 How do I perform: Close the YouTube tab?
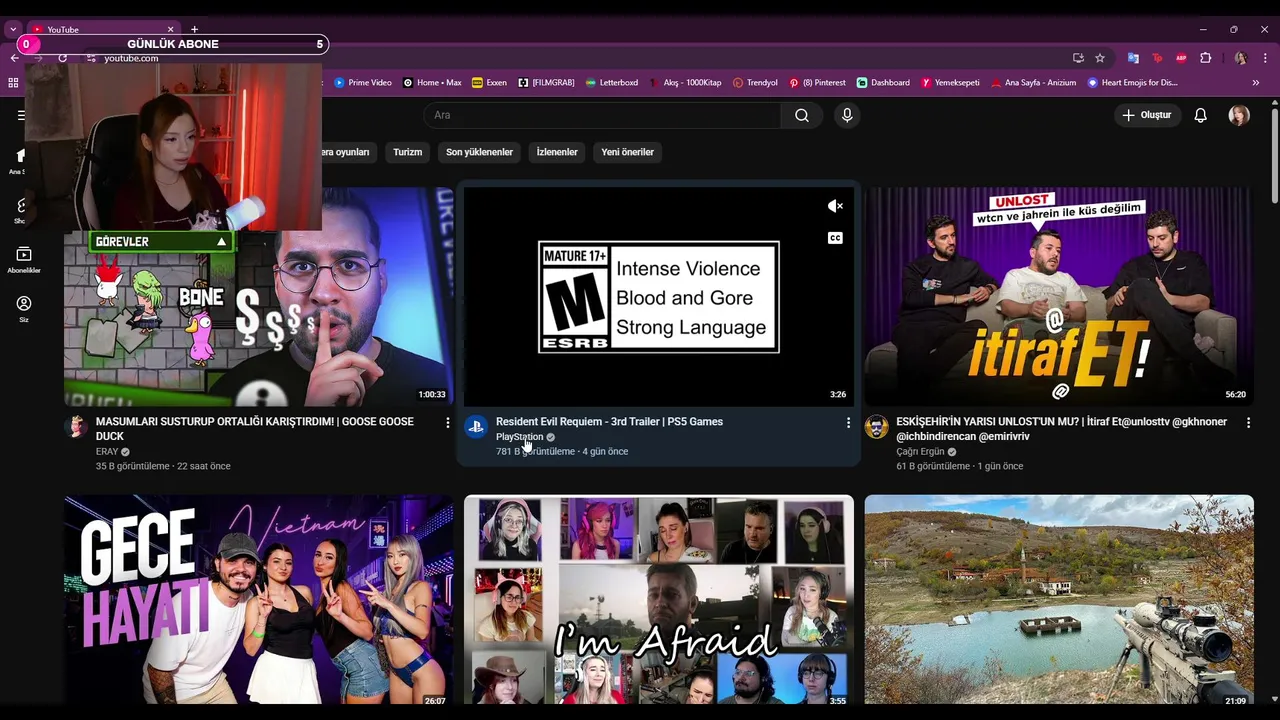[x=170, y=29]
